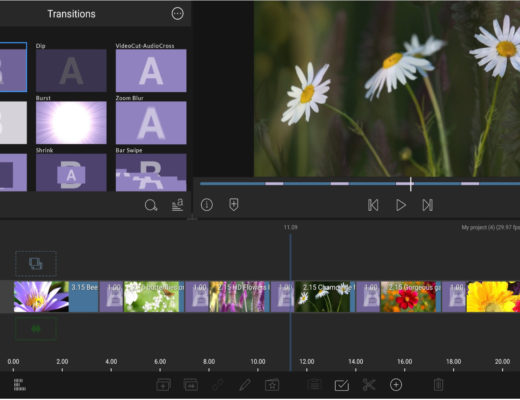Click the 11.09 playhead time label
The width and height of the screenshot is (520, 400).
tap(290, 227)
